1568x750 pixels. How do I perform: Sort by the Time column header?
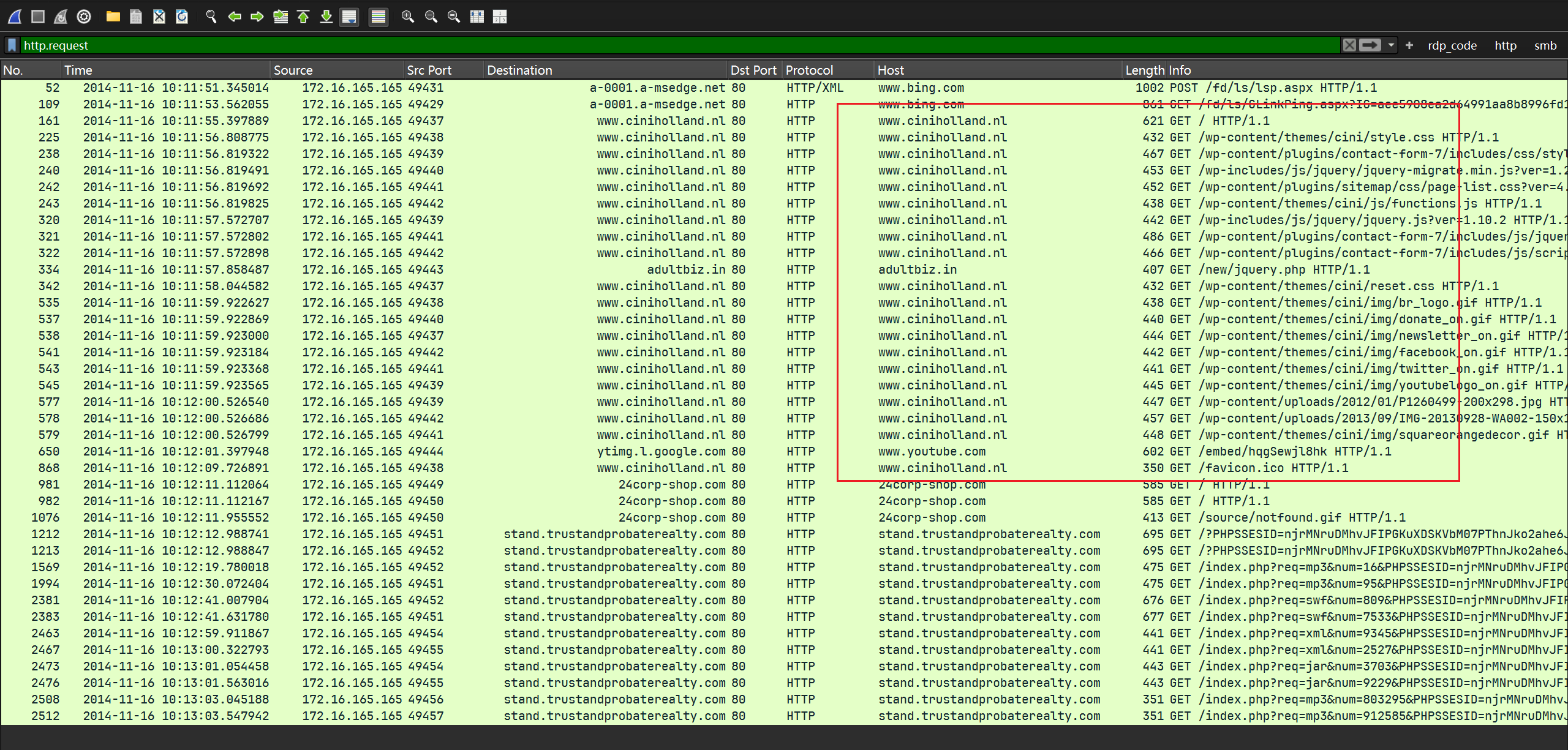click(78, 70)
